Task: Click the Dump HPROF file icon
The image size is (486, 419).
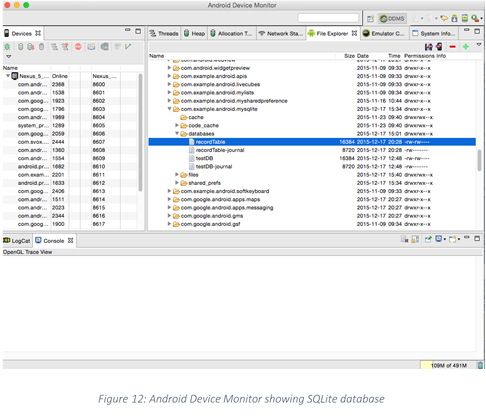Action: click(x=31, y=47)
